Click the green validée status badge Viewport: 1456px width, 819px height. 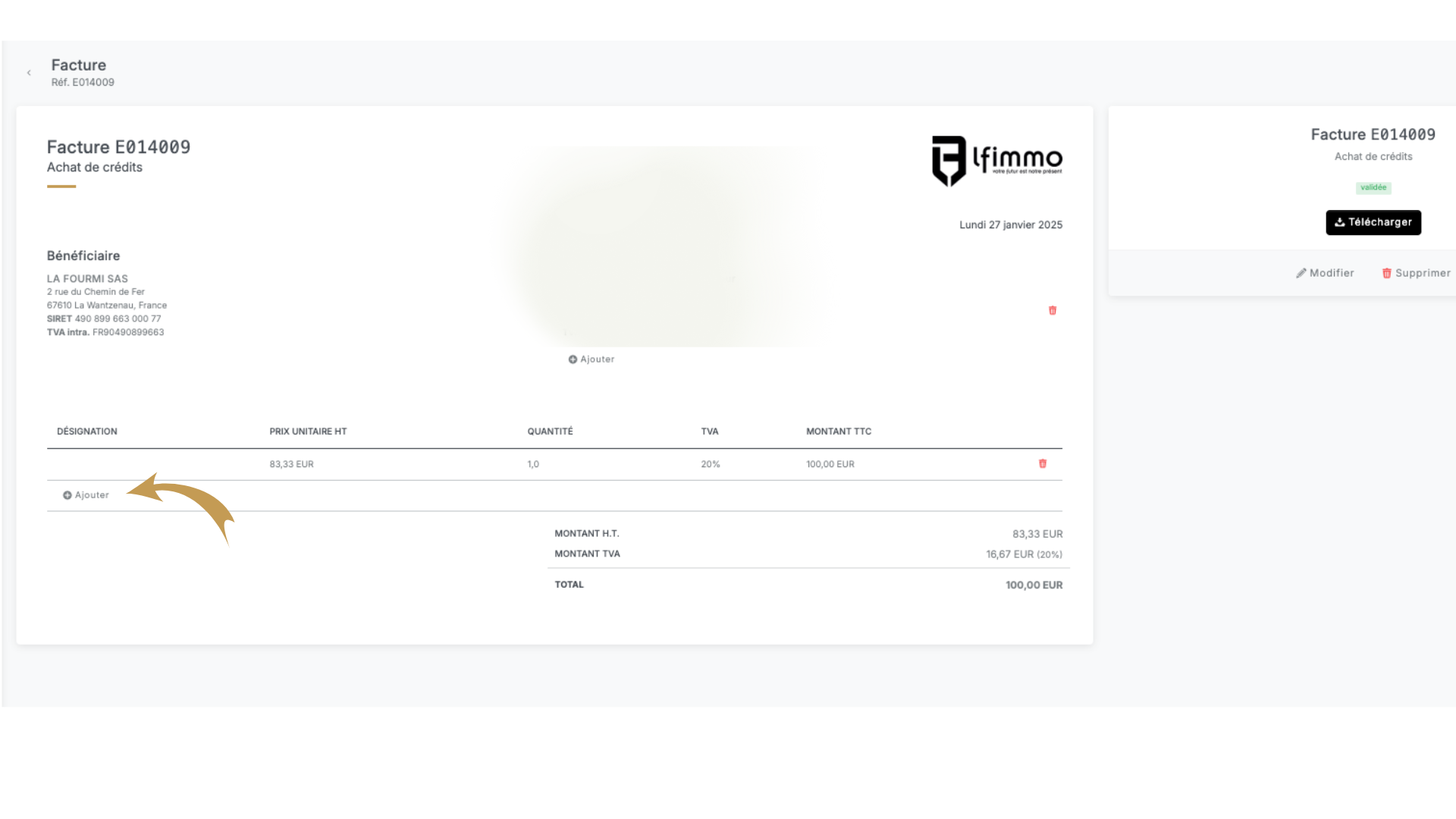[1373, 187]
